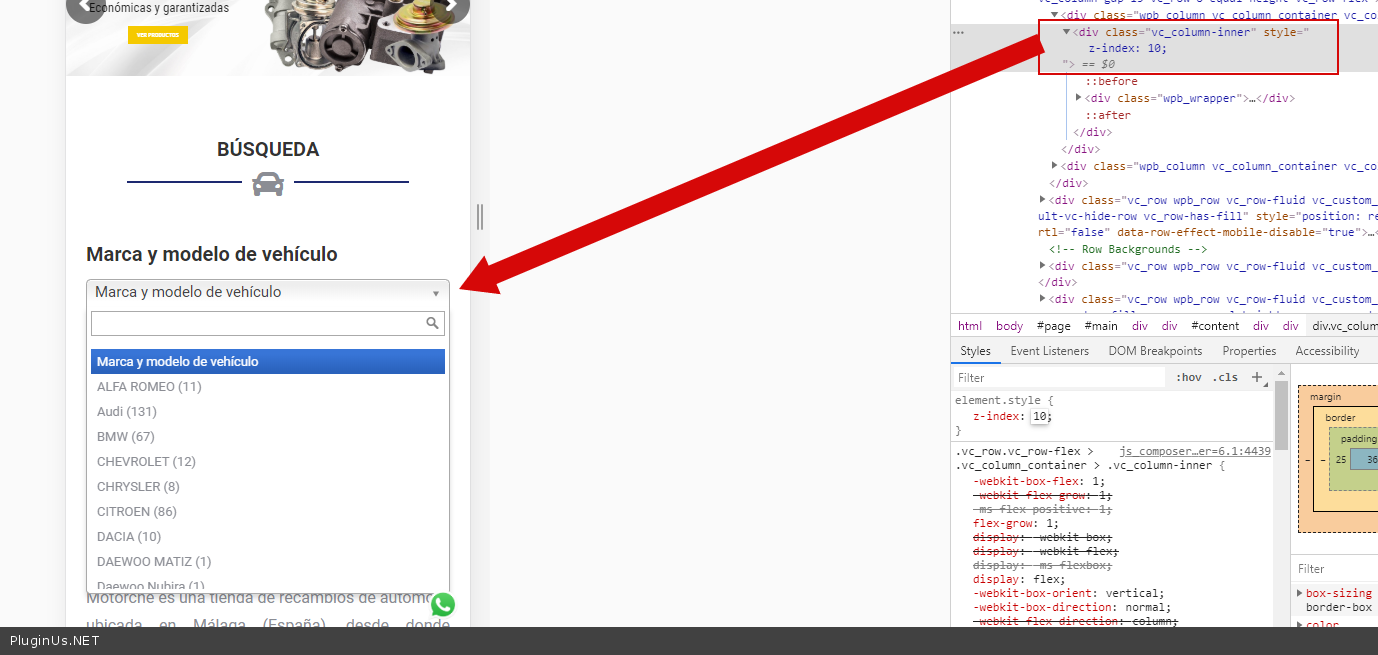Click the plus icon for new style rule
The height and width of the screenshot is (655, 1378).
click(x=1258, y=377)
